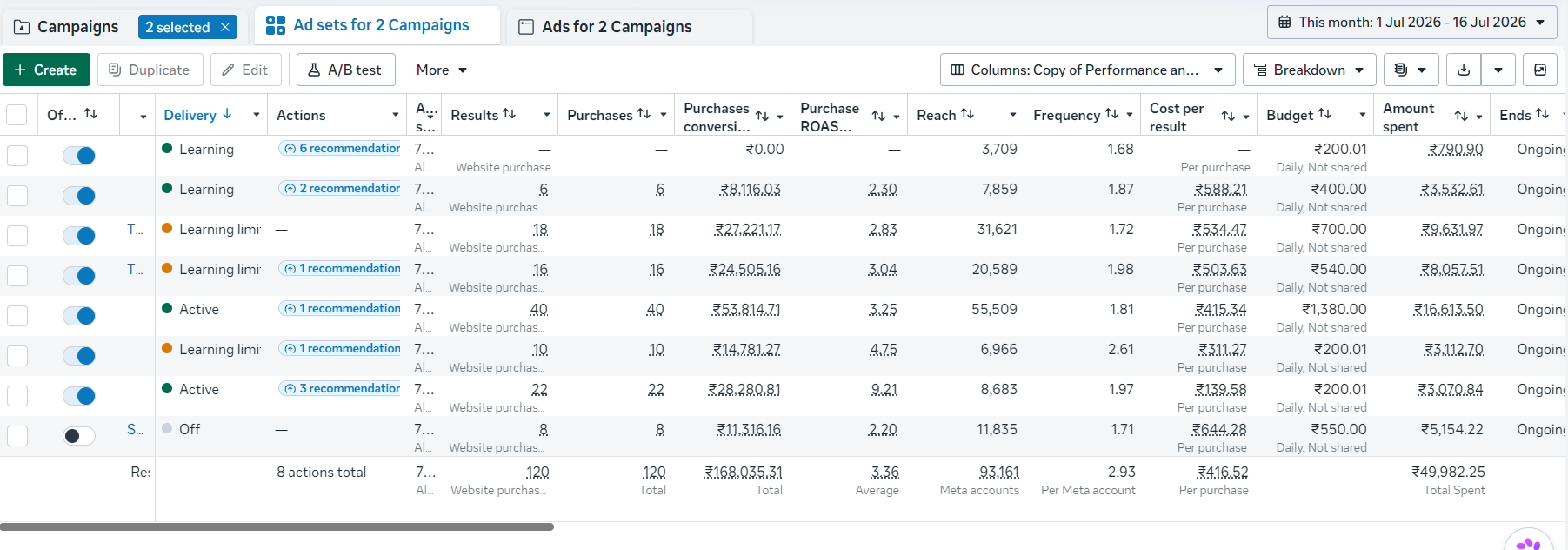Click the Breakdown icon
The height and width of the screenshot is (550, 1568).
tap(1260, 70)
